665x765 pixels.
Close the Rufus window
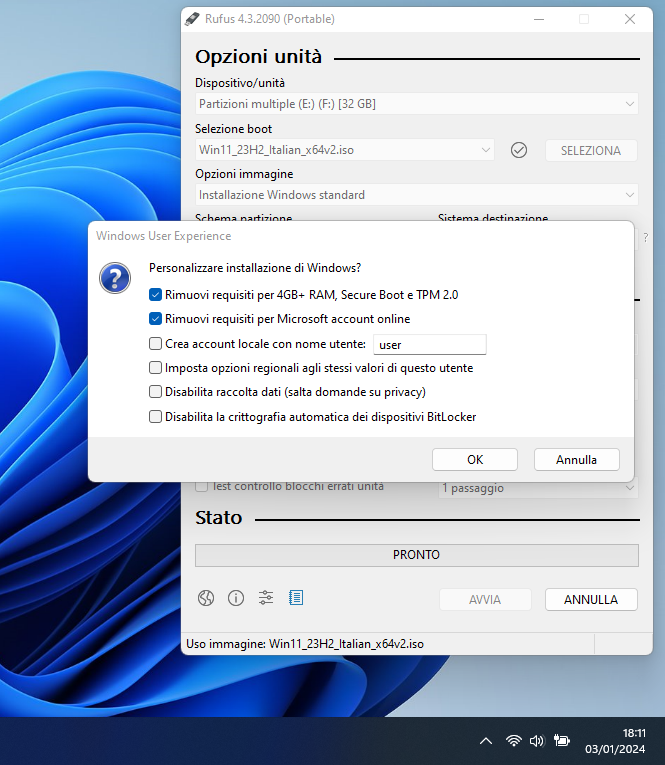click(x=630, y=19)
